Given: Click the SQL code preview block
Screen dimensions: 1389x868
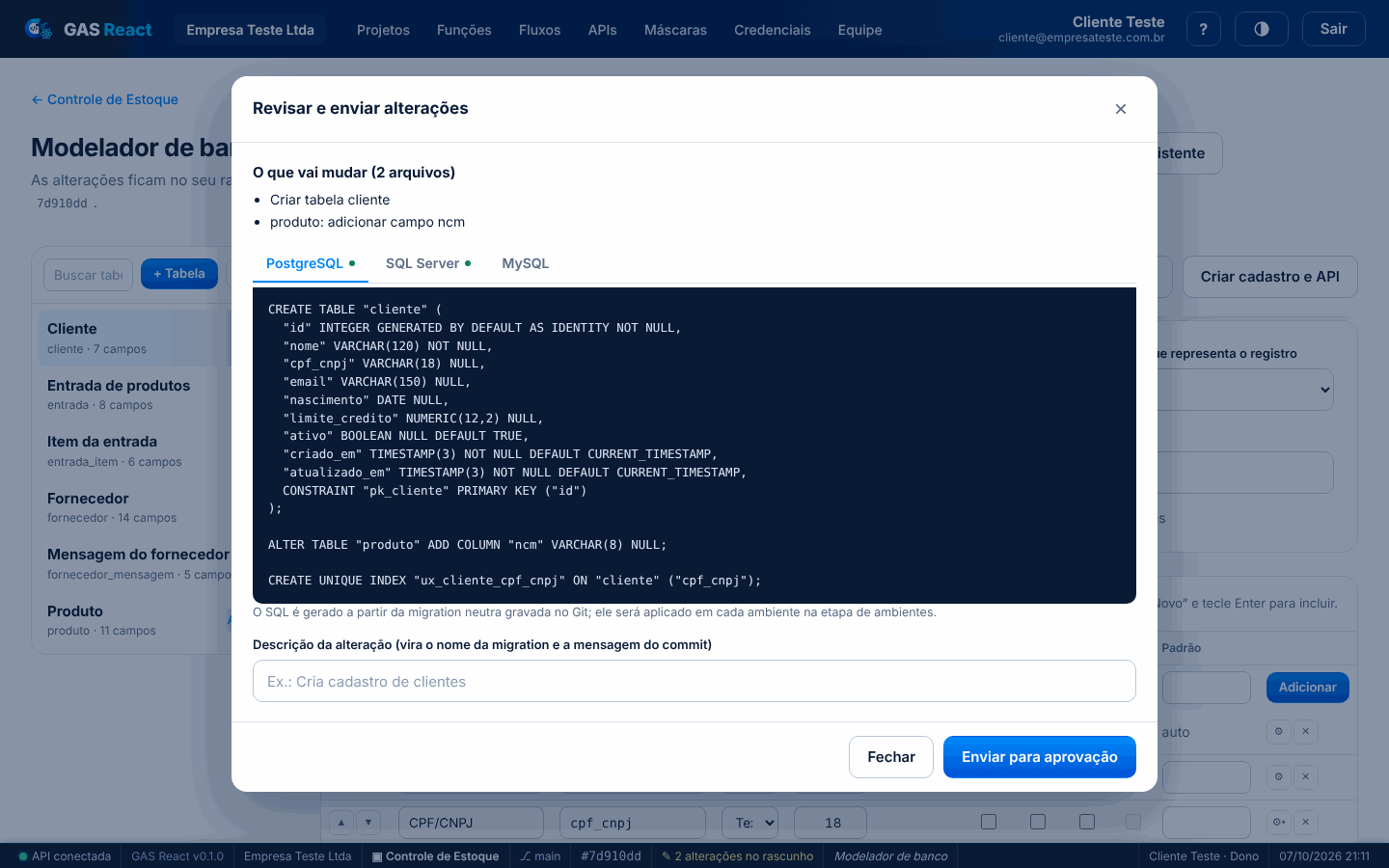Looking at the screenshot, I should point(694,446).
